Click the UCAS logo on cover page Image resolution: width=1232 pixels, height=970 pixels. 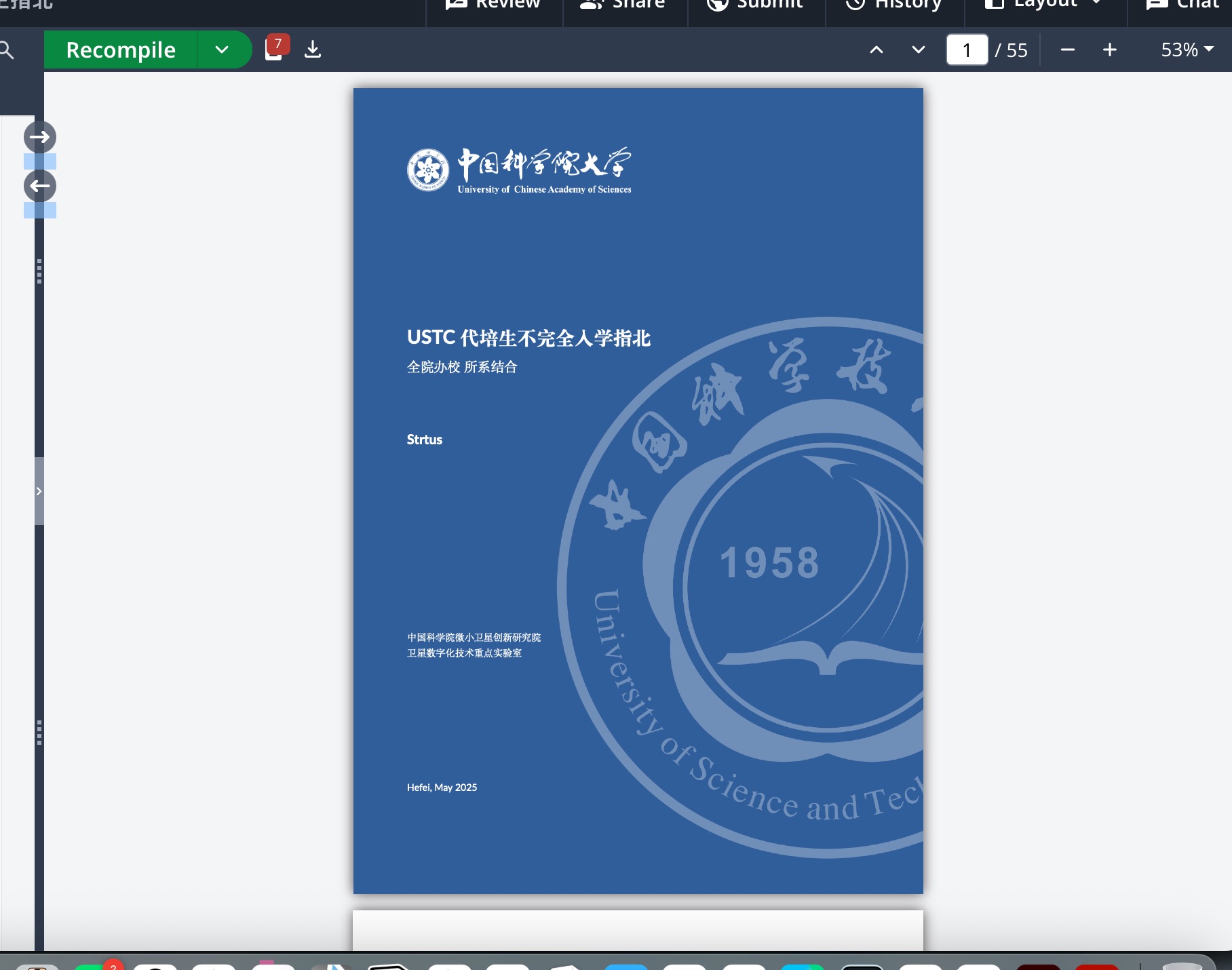(519, 170)
